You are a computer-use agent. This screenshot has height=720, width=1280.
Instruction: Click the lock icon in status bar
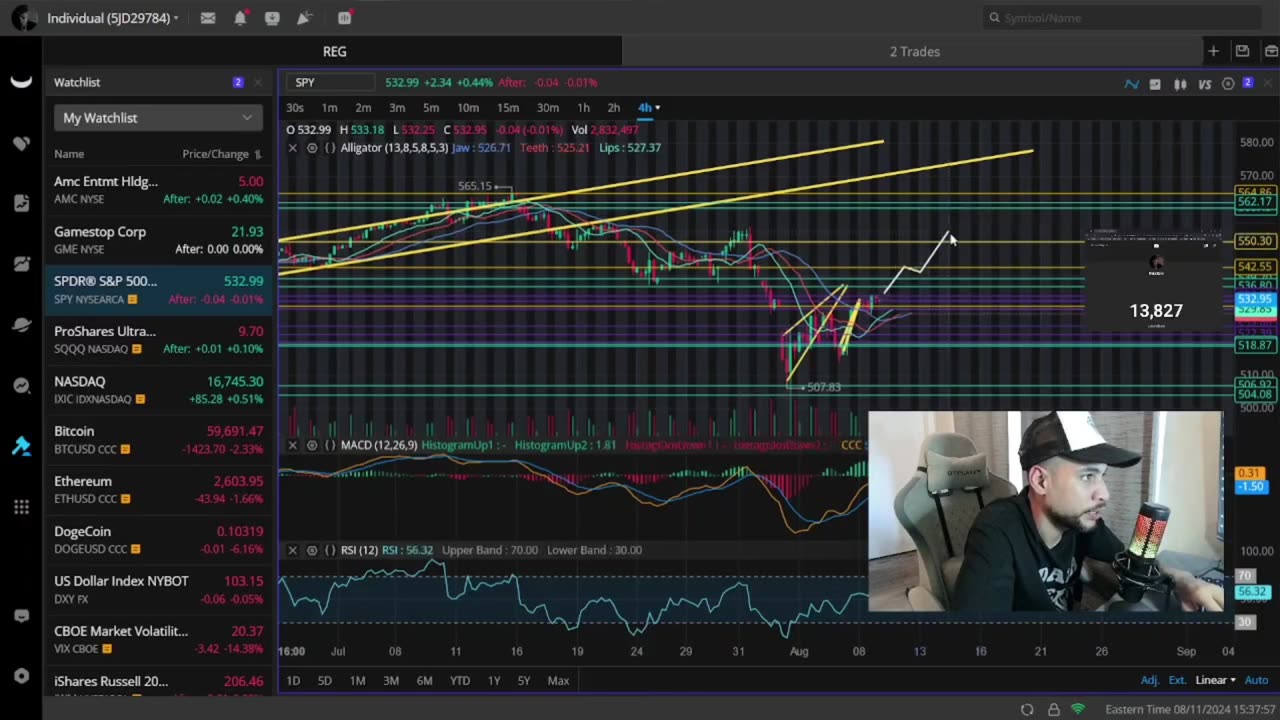(1053, 709)
